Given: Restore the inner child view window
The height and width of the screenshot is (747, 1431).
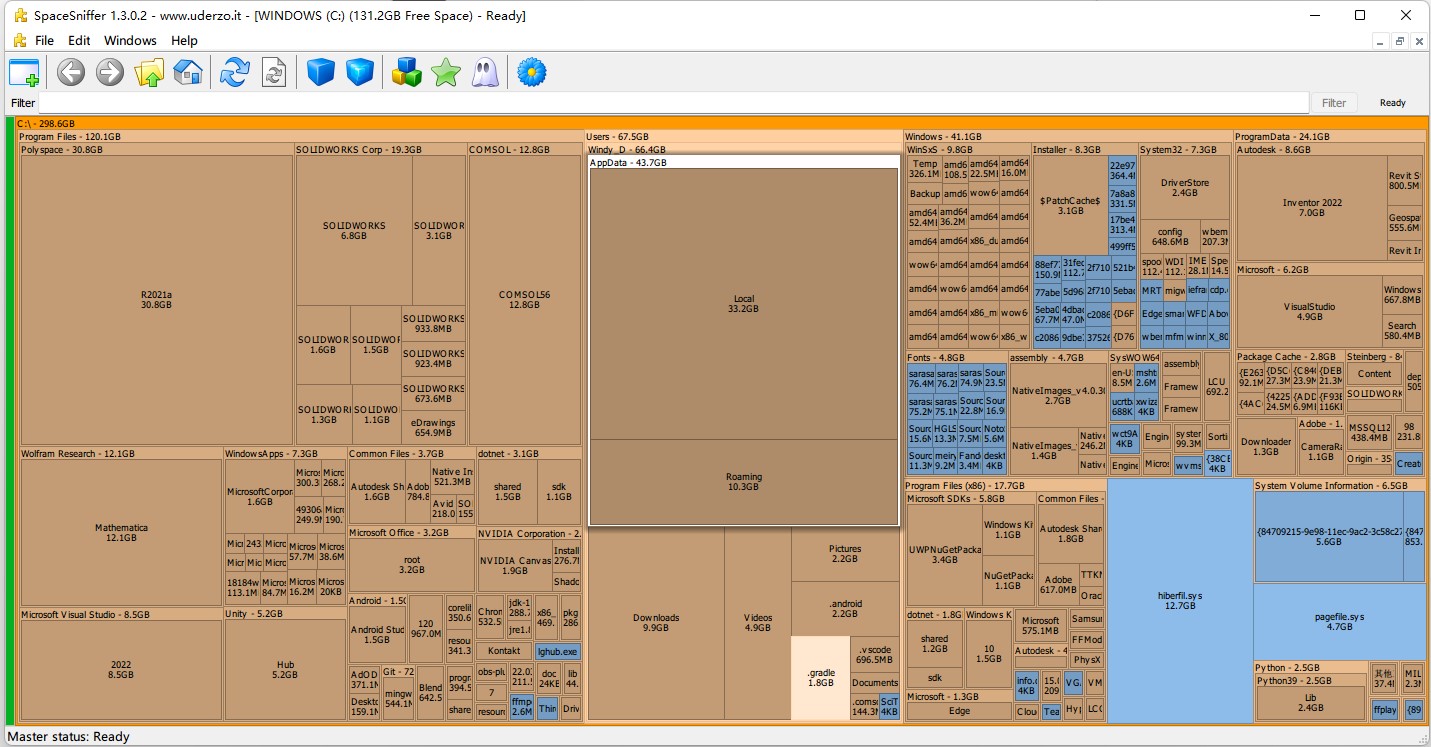Looking at the screenshot, I should pyautogui.click(x=1400, y=41).
